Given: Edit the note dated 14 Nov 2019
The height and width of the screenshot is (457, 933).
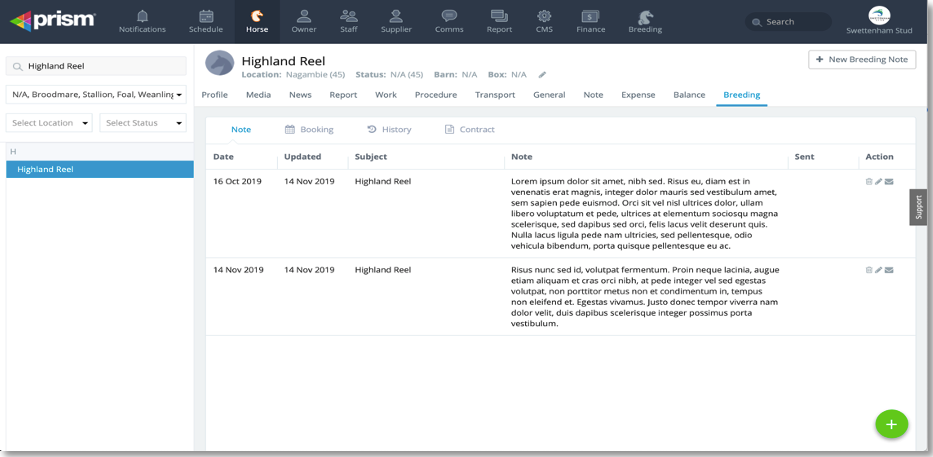Looking at the screenshot, I should pos(879,270).
